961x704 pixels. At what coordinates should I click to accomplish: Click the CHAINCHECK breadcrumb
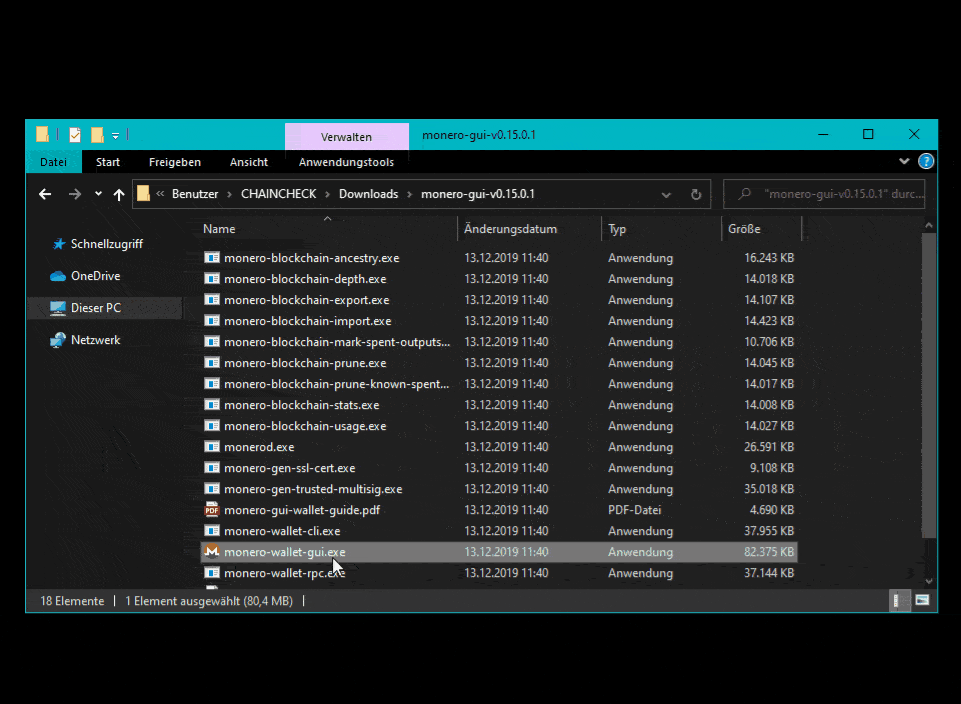coord(278,194)
